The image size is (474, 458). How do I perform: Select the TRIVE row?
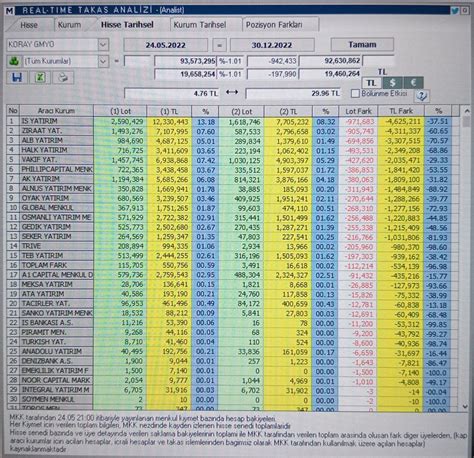tap(233, 246)
